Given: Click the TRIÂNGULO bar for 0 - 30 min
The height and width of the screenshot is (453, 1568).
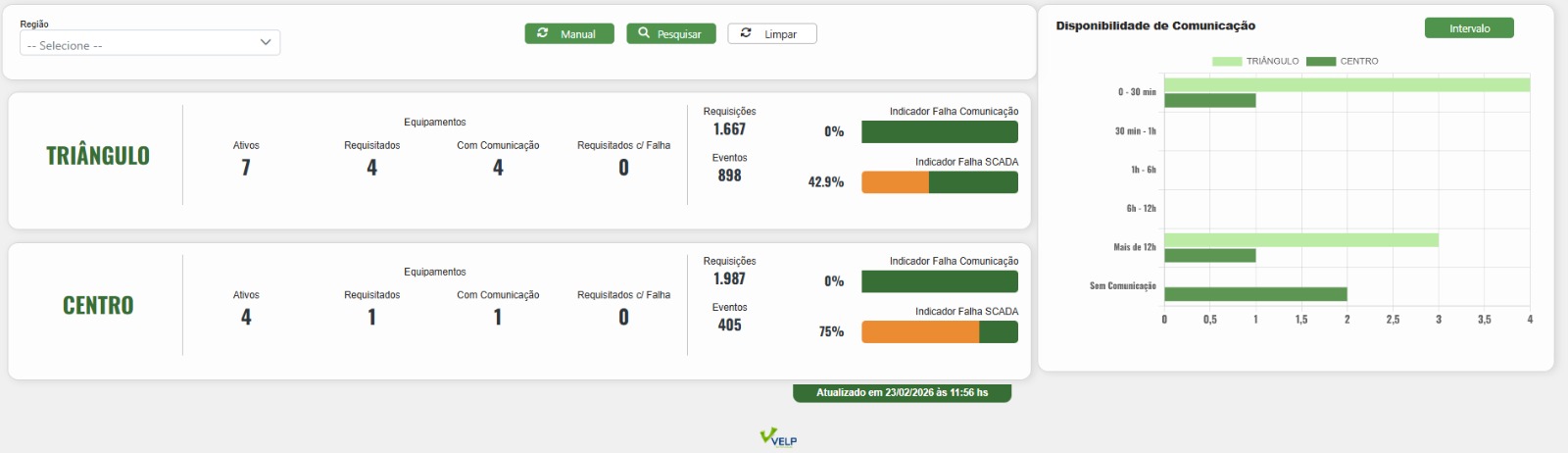Looking at the screenshot, I should [1347, 85].
